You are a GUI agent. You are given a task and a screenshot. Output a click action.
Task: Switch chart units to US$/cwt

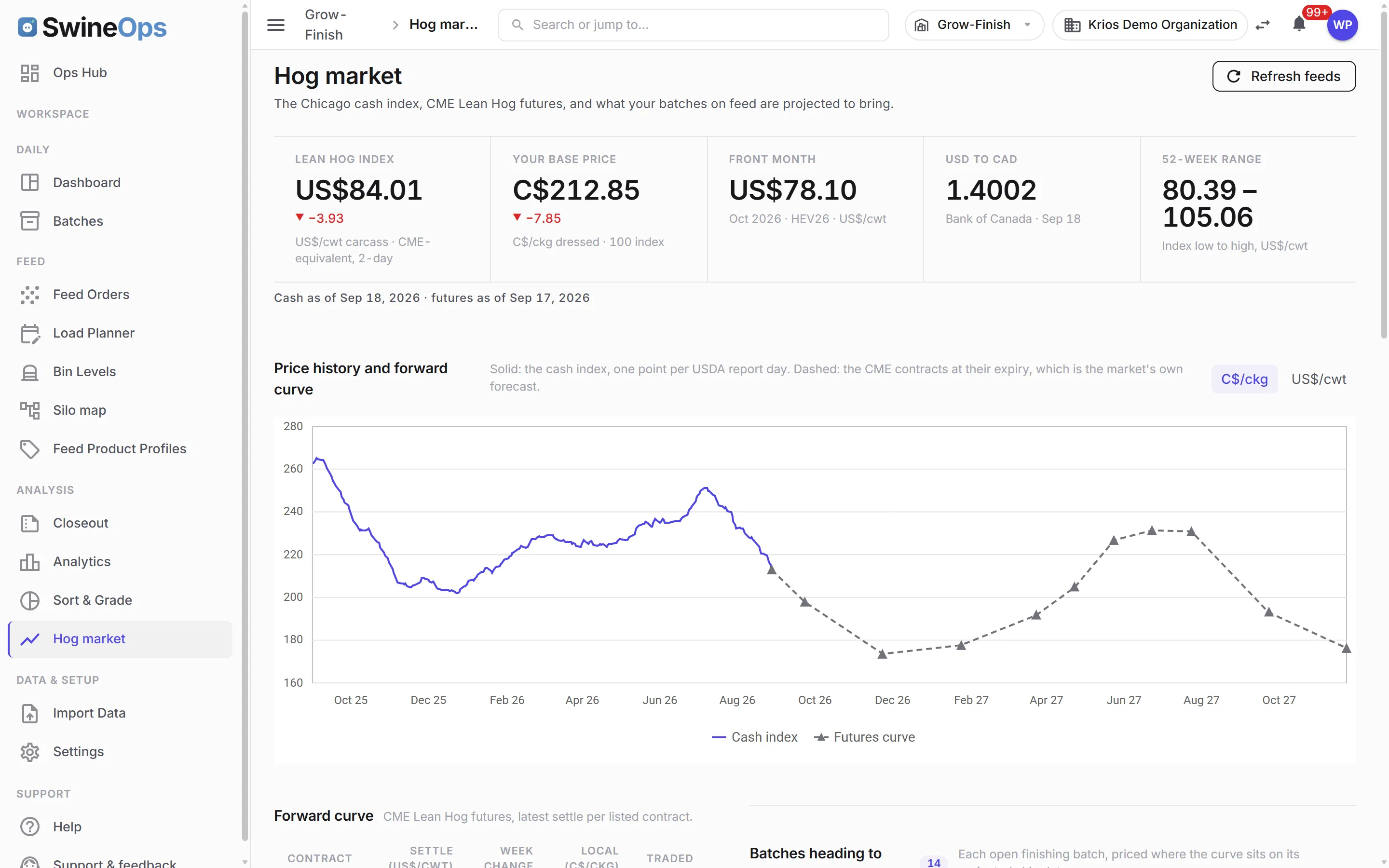(1319, 379)
